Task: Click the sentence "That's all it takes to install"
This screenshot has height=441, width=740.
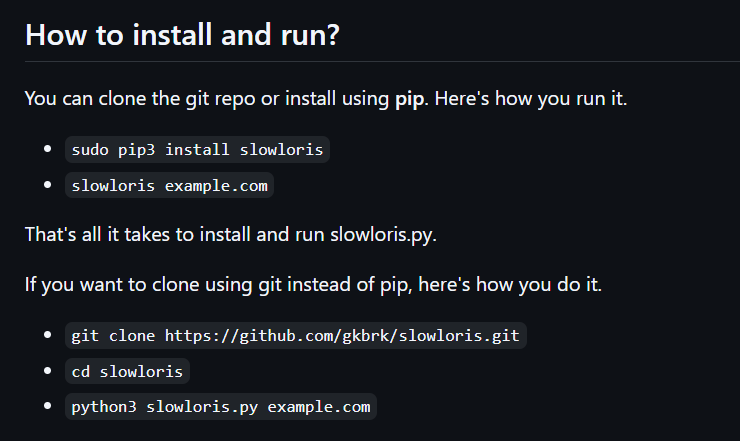Action: click(230, 235)
